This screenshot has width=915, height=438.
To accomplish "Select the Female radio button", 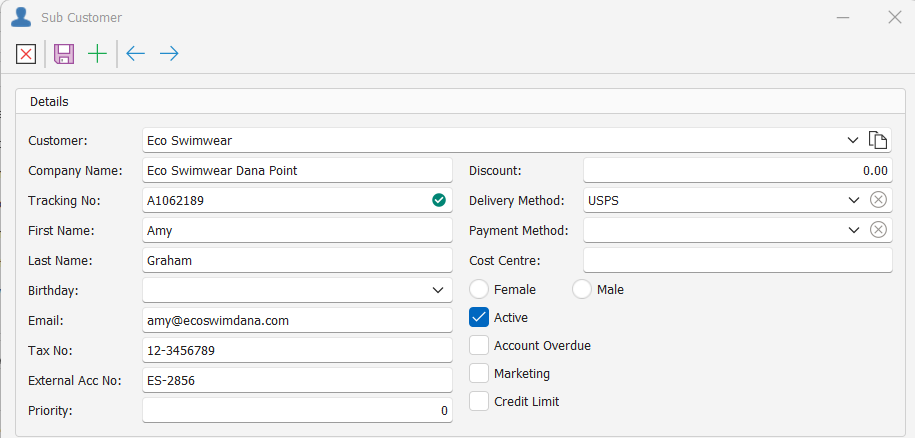I will (479, 289).
